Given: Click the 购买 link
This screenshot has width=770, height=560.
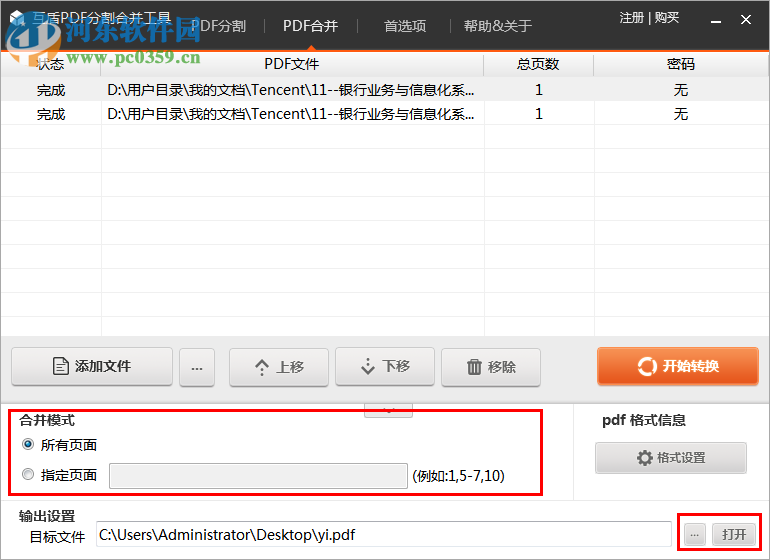Looking at the screenshot, I should pyautogui.click(x=667, y=18).
